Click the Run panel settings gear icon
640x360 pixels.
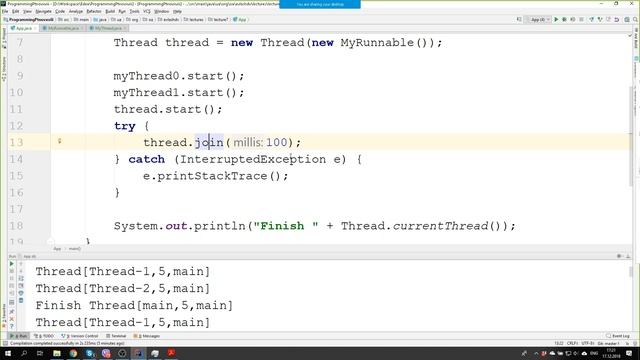(x=619, y=256)
